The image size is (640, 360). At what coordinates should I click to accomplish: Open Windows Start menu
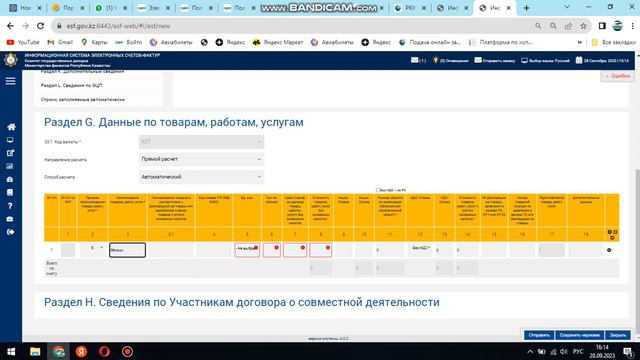pyautogui.click(x=11, y=351)
